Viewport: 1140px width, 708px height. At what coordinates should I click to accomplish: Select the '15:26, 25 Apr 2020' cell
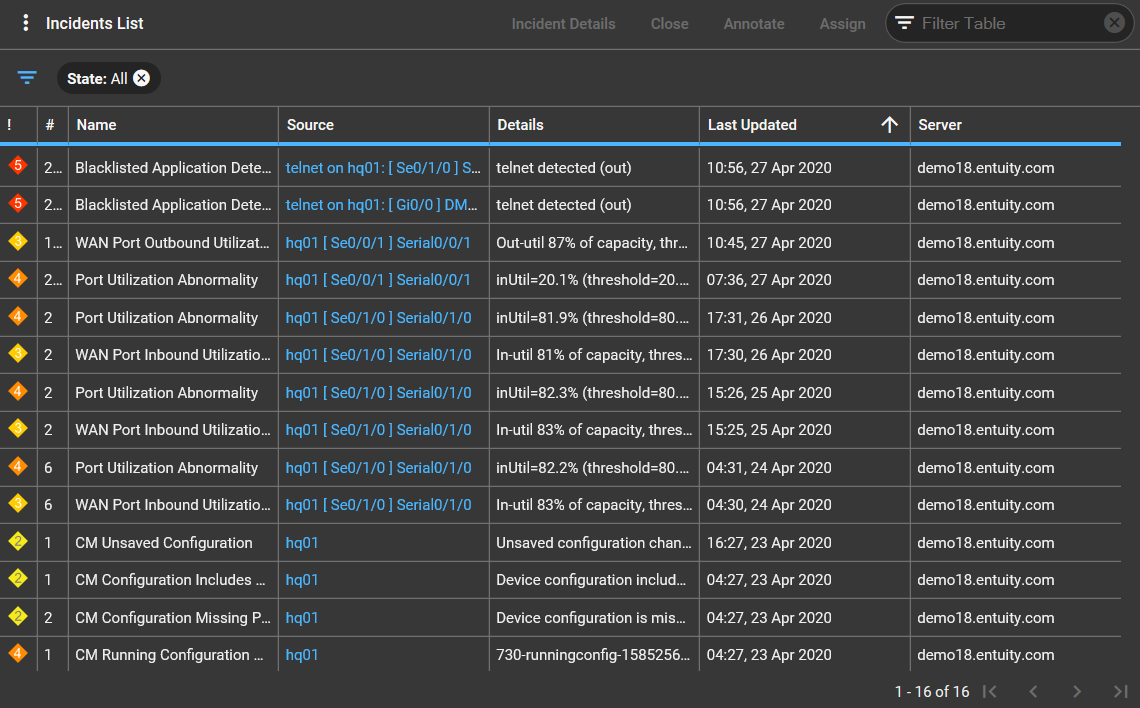pos(804,393)
